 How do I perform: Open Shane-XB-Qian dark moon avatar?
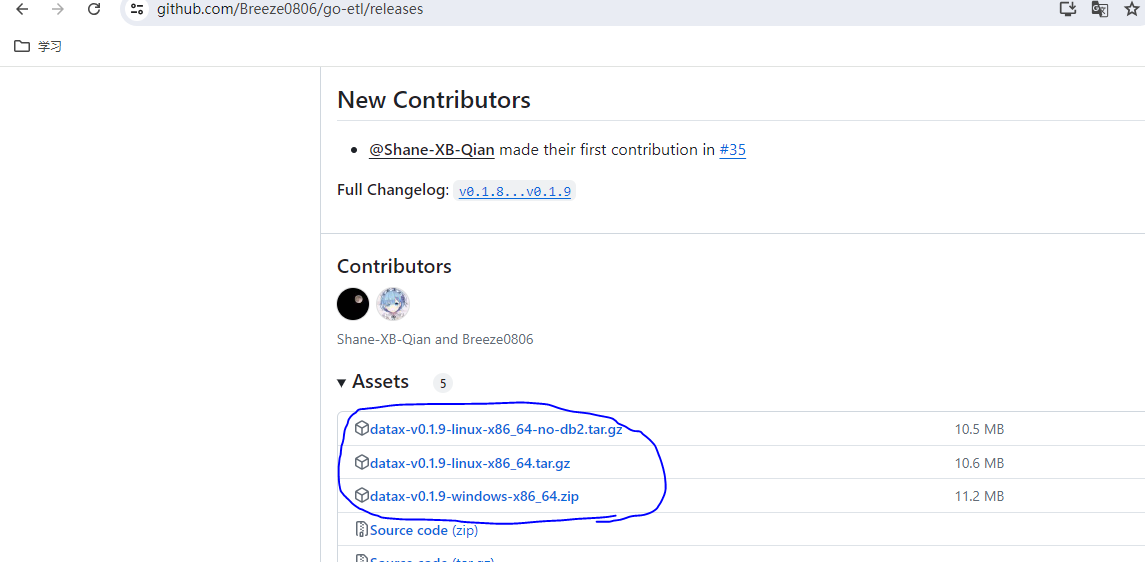[x=353, y=304]
